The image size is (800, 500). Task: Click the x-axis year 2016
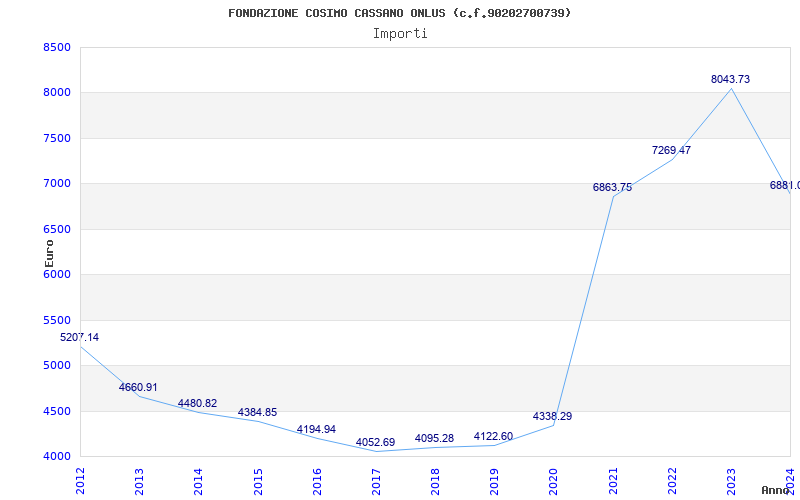317,482
